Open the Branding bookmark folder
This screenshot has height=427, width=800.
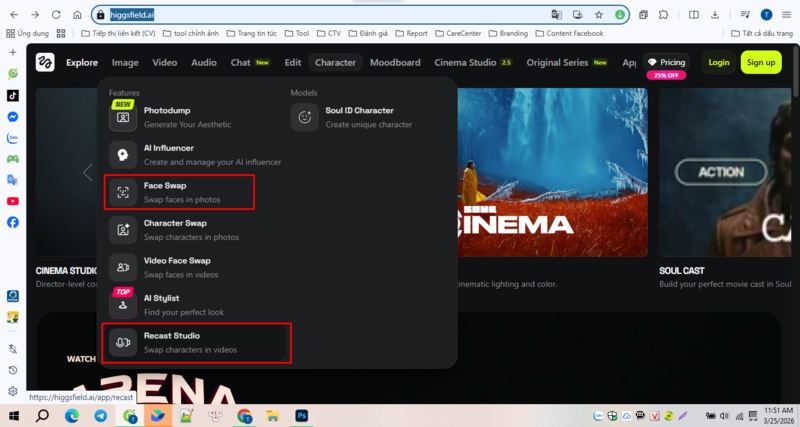coord(508,34)
